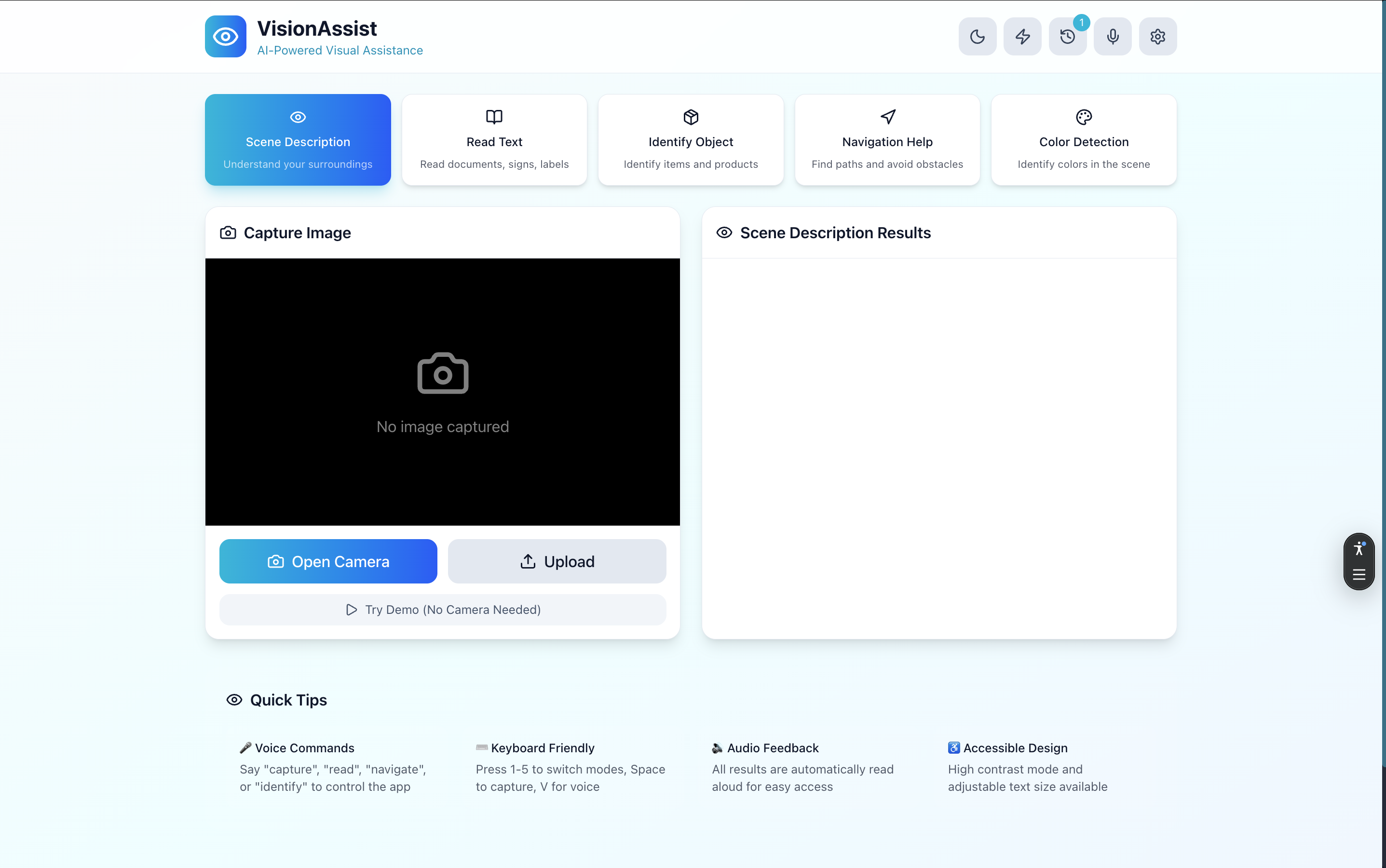The width and height of the screenshot is (1386, 868).
Task: Select the Identify Object cube icon
Action: coord(691,117)
